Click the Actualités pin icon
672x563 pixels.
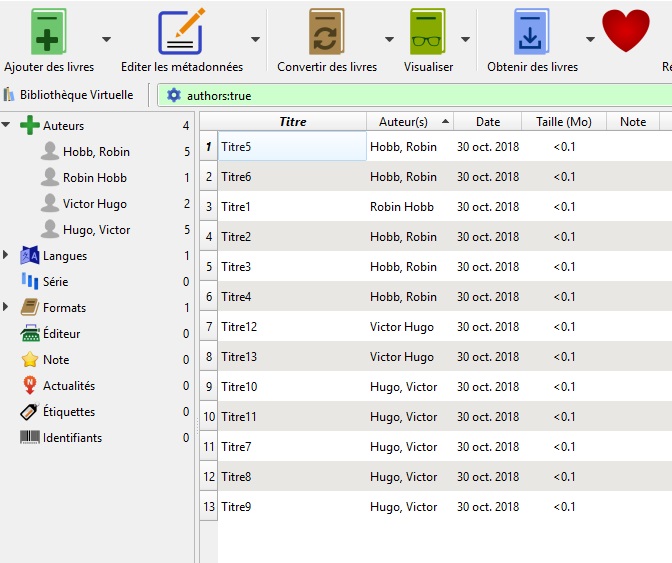[30, 385]
